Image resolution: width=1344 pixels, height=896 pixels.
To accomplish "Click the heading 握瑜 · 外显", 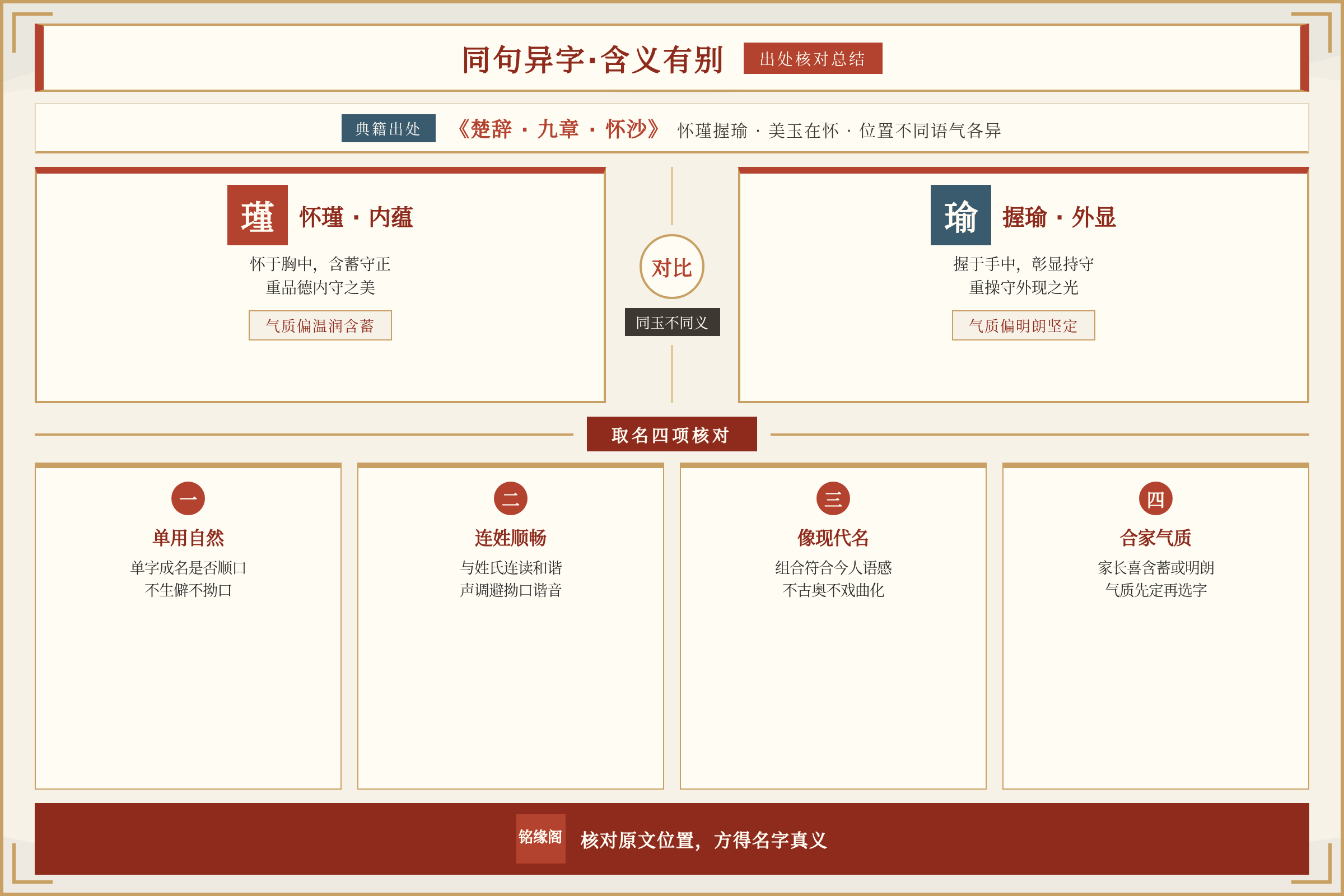I will click(1060, 217).
